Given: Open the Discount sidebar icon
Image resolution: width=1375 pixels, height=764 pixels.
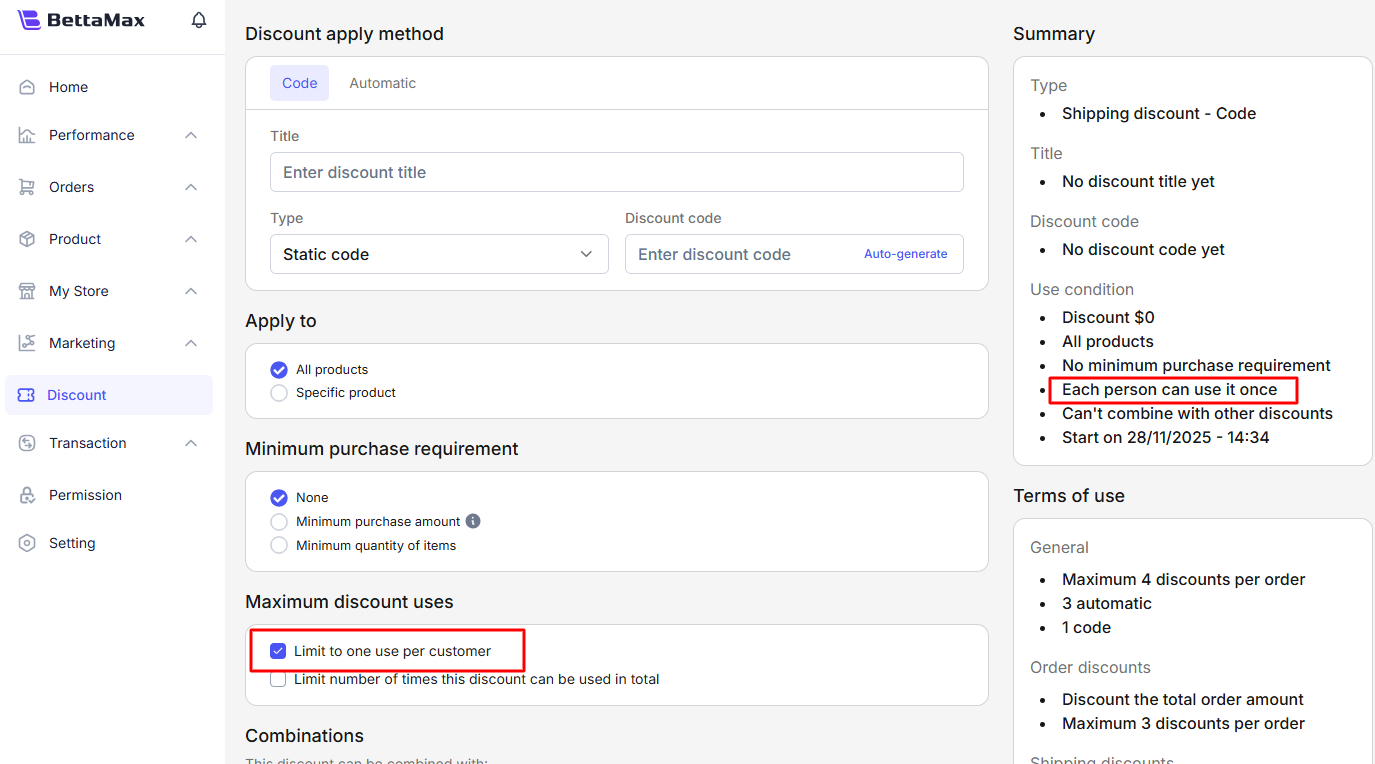Looking at the screenshot, I should [26, 395].
